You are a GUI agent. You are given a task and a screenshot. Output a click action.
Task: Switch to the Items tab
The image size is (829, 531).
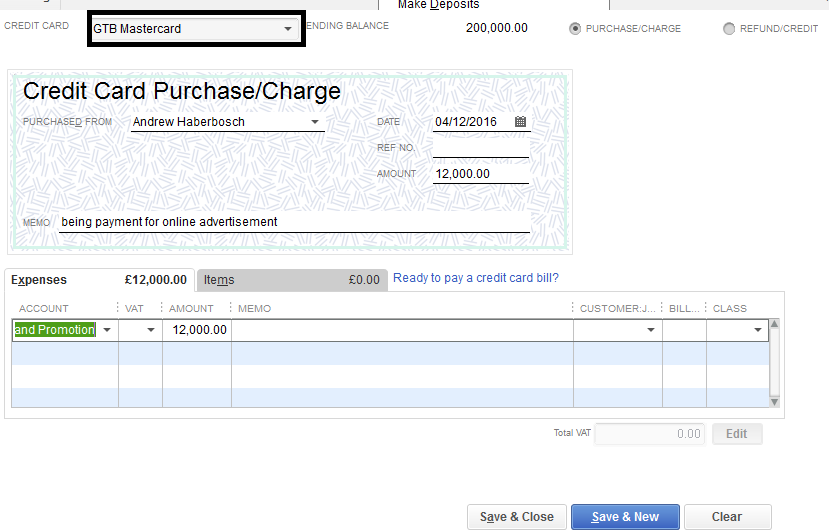coord(219,280)
